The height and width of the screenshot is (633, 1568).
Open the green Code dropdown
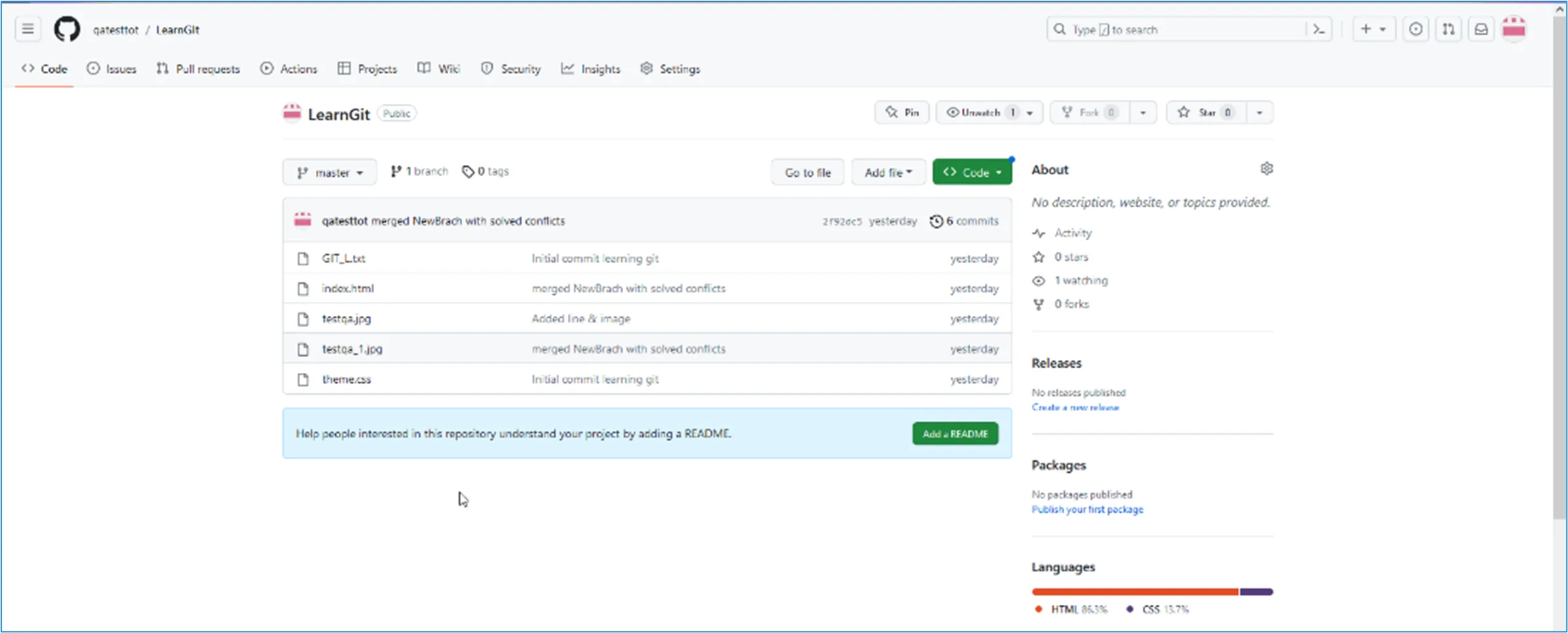pyautogui.click(x=972, y=171)
